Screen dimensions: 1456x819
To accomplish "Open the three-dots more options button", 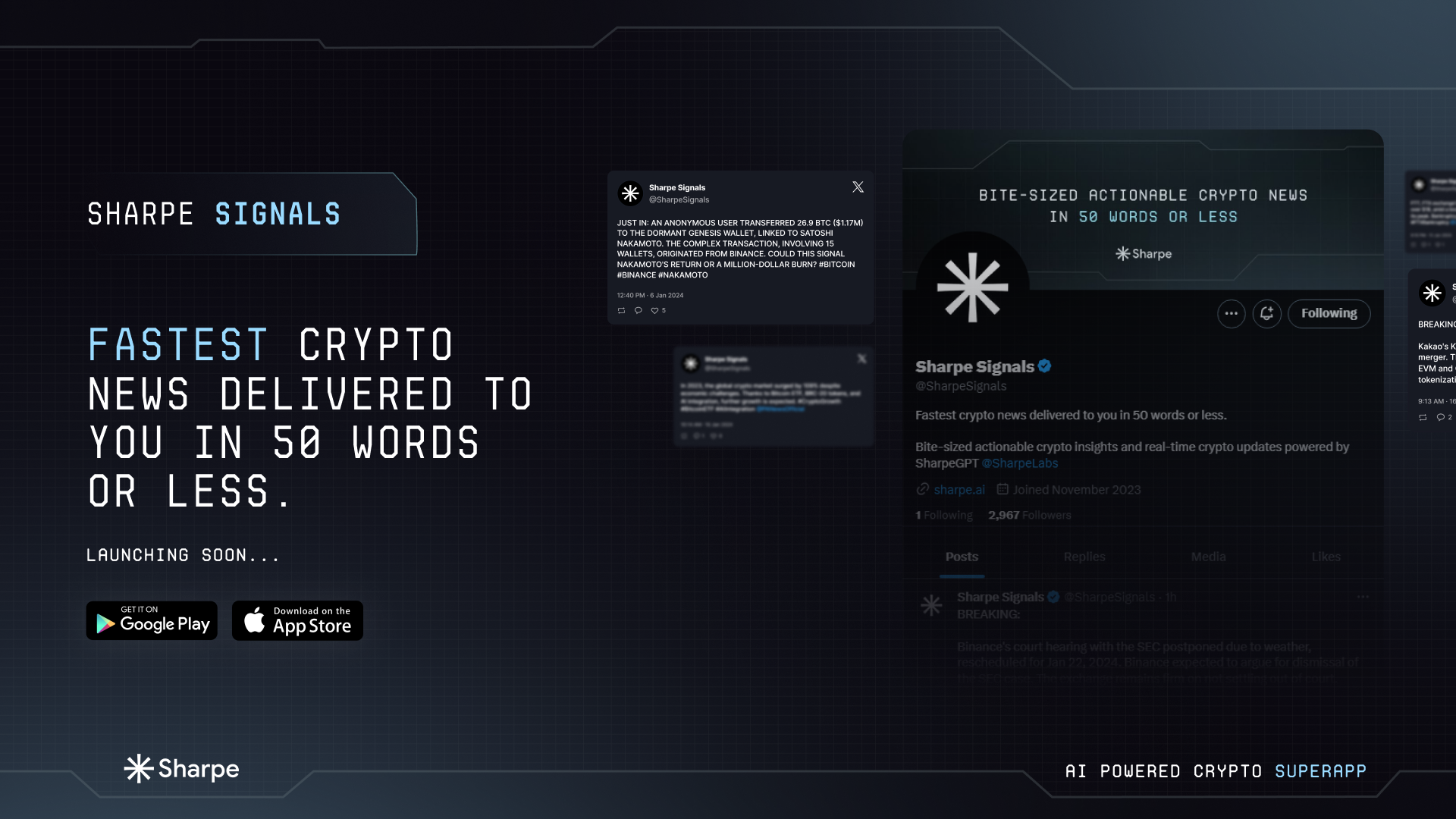I will click(1231, 313).
